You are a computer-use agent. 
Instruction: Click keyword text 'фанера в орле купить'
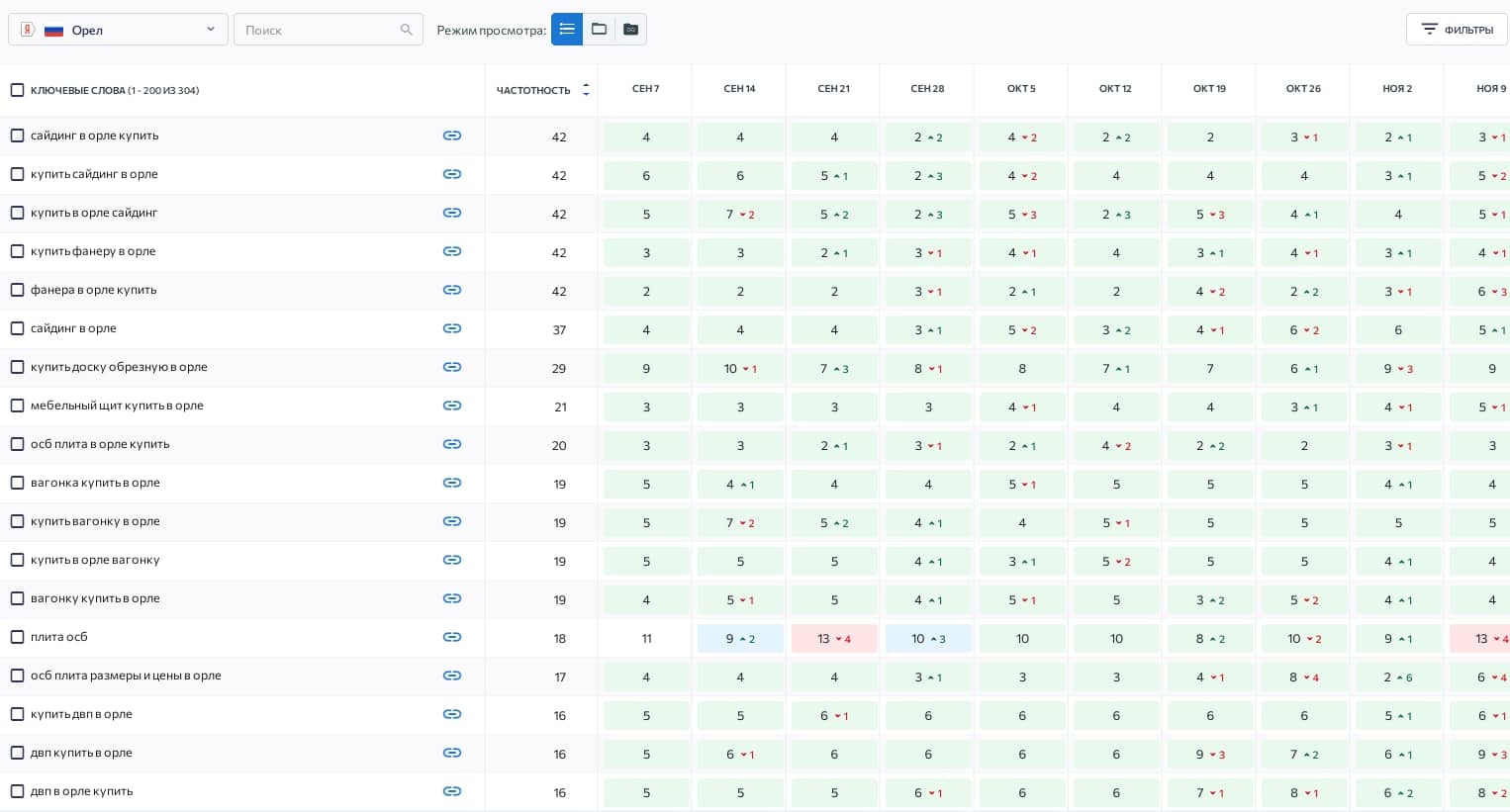[94, 290]
